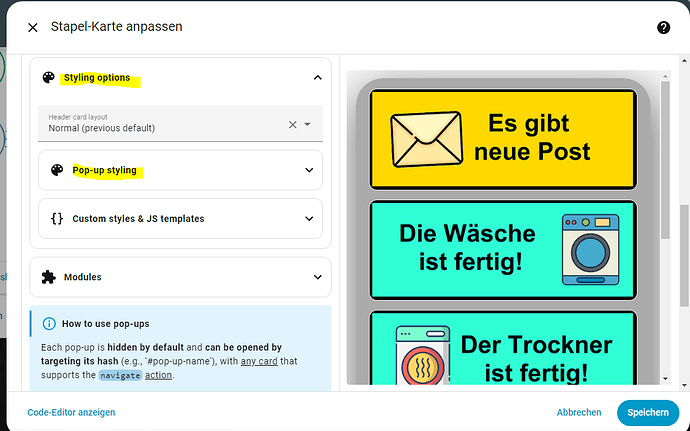The height and width of the screenshot is (431, 690).
Task: Expand the Modules section chevron
Action: pyautogui.click(x=317, y=277)
